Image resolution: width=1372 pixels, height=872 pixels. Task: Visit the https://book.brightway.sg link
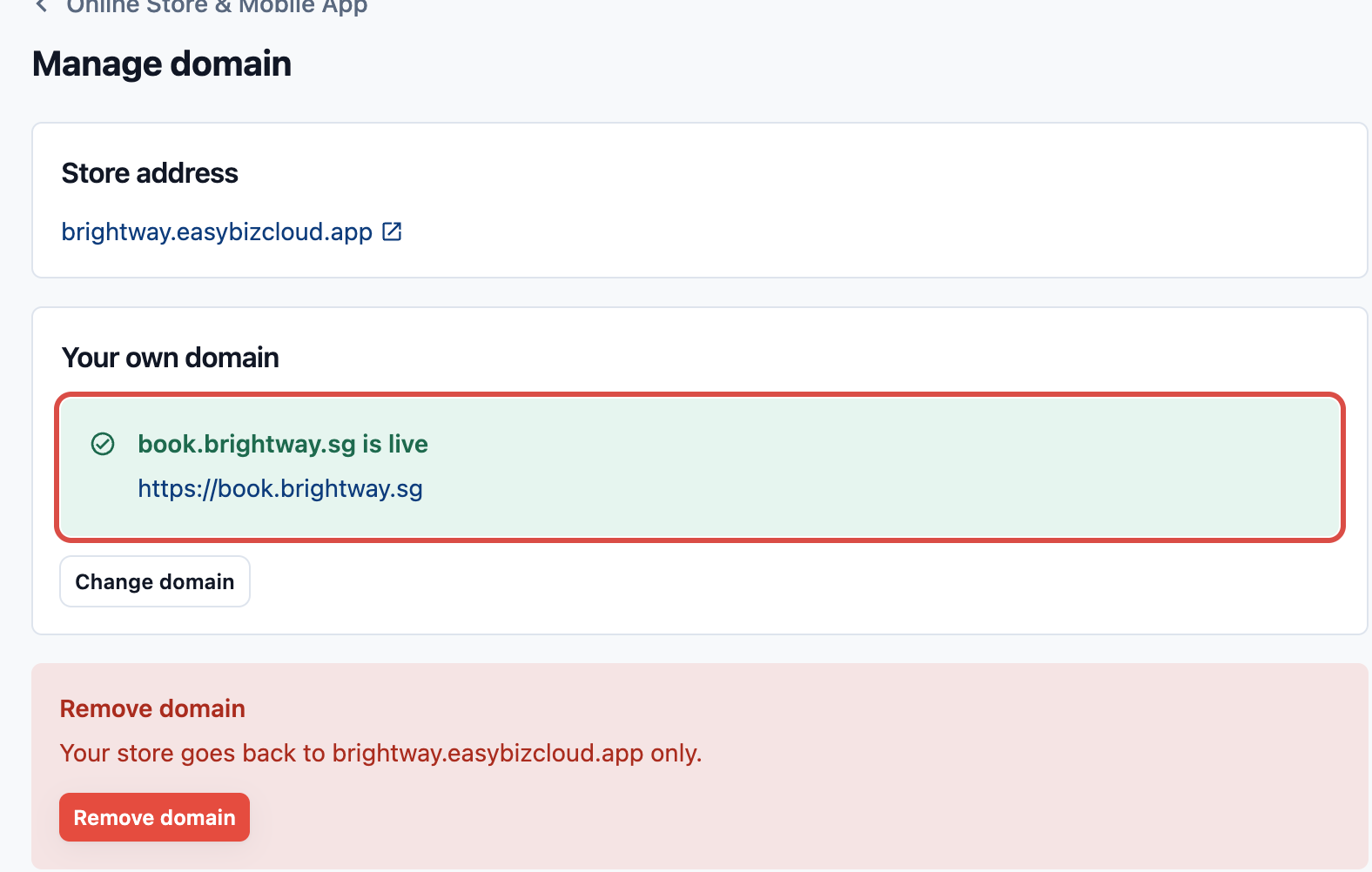click(x=280, y=489)
